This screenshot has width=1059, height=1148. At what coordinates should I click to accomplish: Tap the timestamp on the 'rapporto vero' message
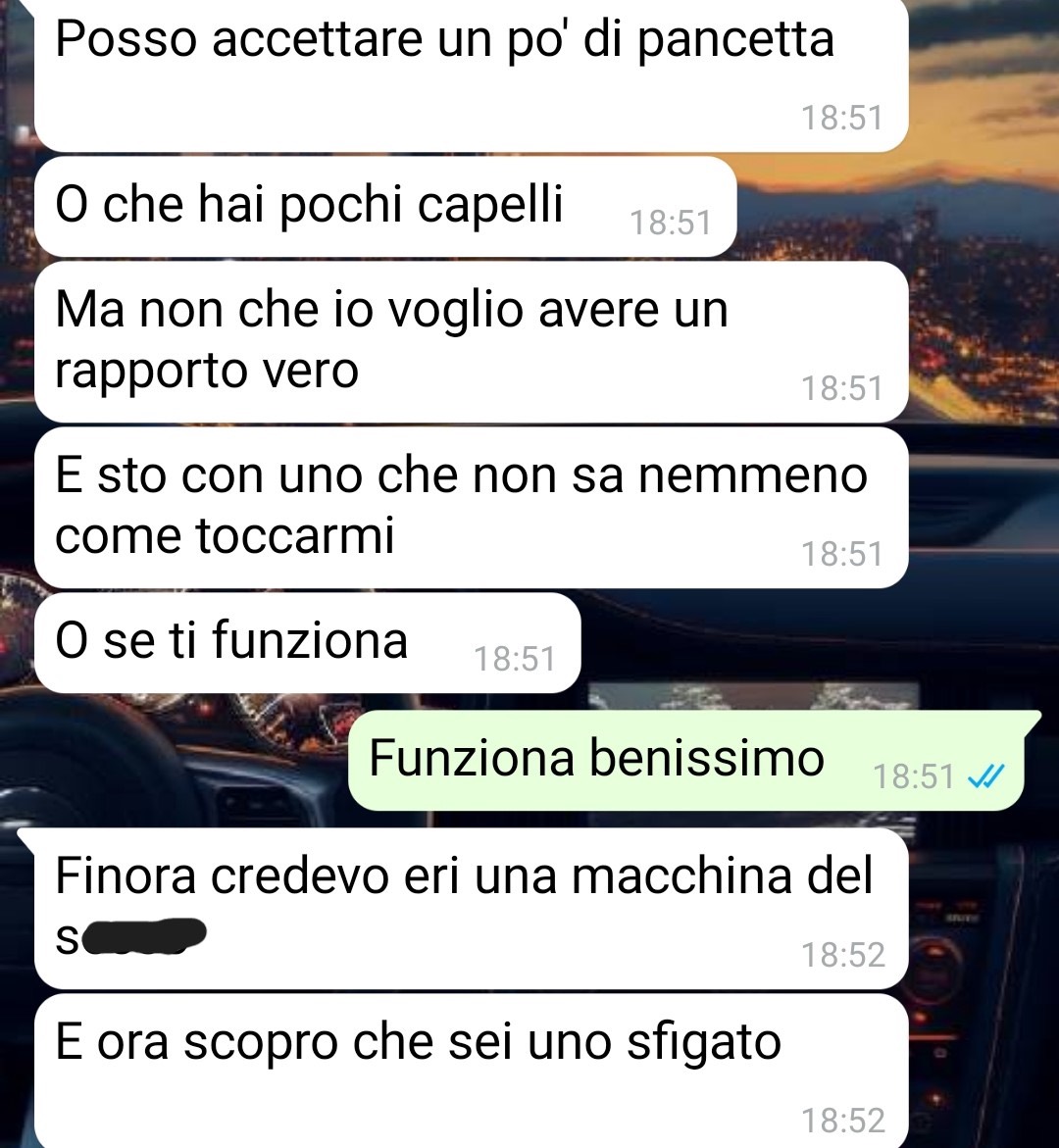pyautogui.click(x=842, y=388)
